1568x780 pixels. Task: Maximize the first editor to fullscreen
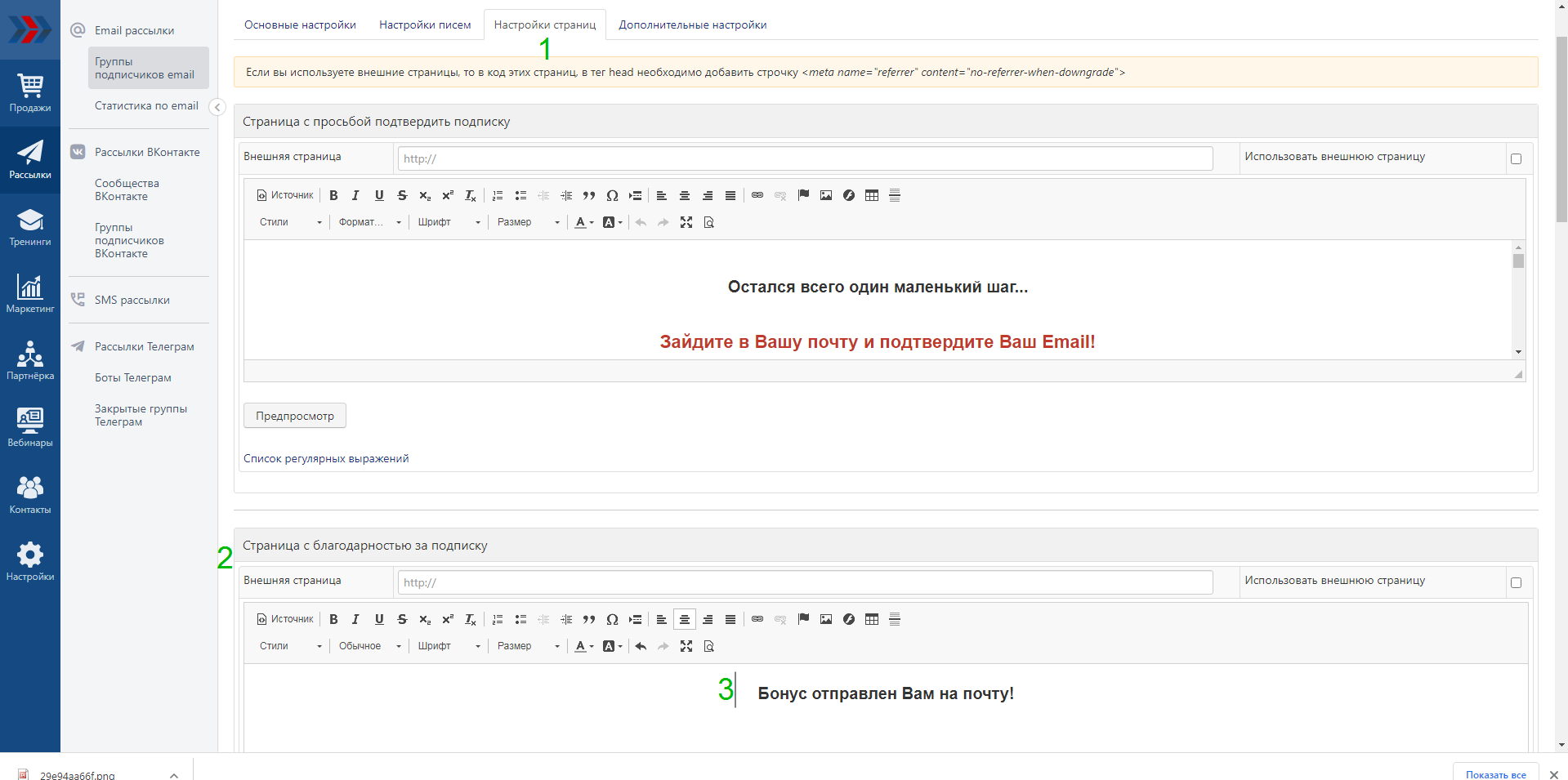[686, 223]
